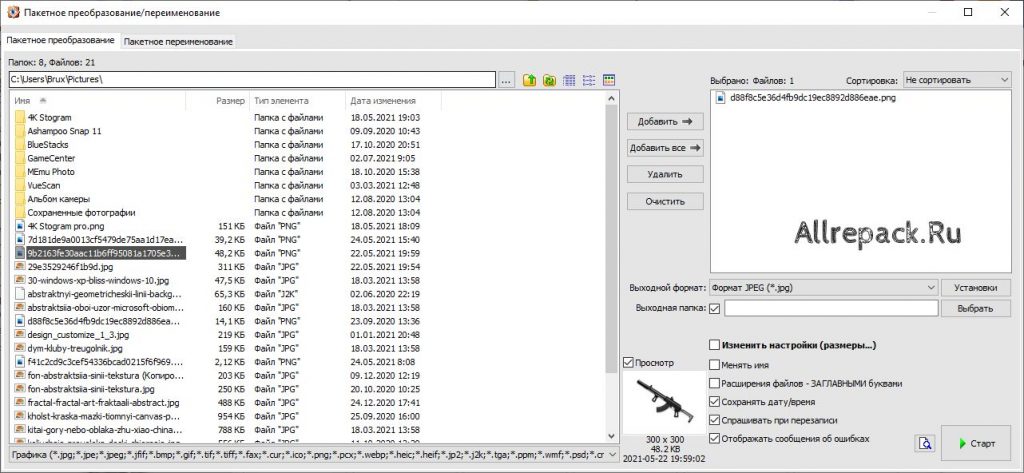Enable Изменить настройки (размеры...) checkbox
Viewport: 1024px width, 473px height.
point(714,345)
